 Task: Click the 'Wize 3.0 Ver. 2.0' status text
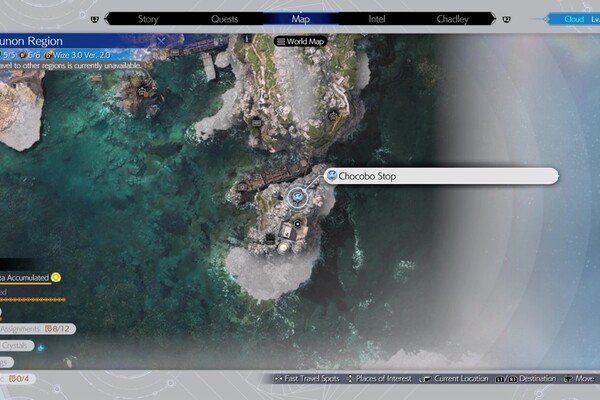pyautogui.click(x=82, y=55)
